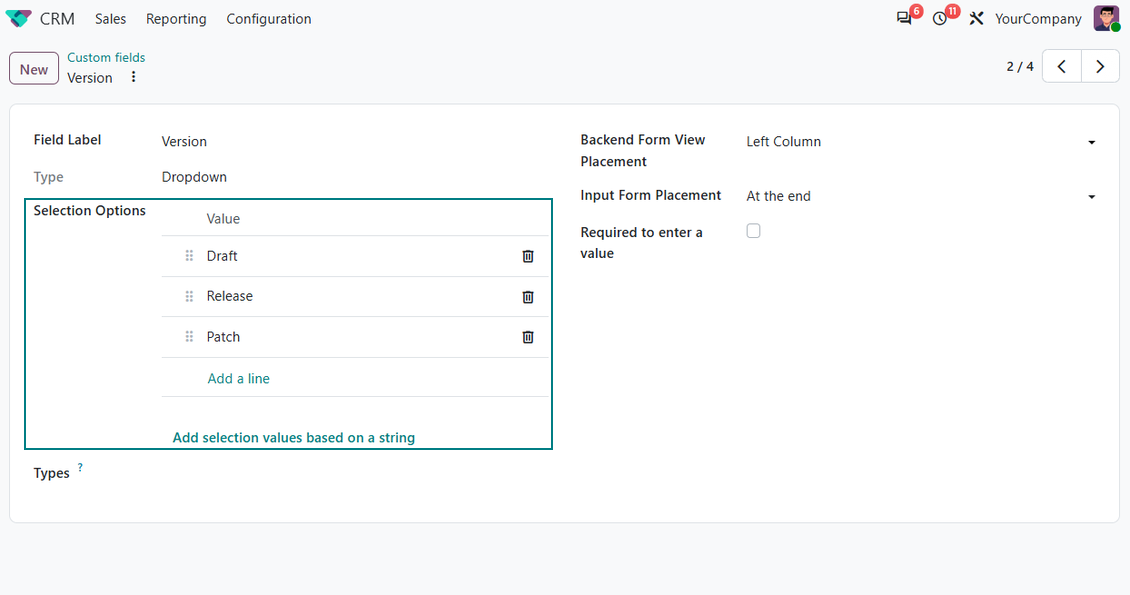The width and height of the screenshot is (1130, 595).
Task: Open the CRM app logo icon
Action: tap(18, 19)
